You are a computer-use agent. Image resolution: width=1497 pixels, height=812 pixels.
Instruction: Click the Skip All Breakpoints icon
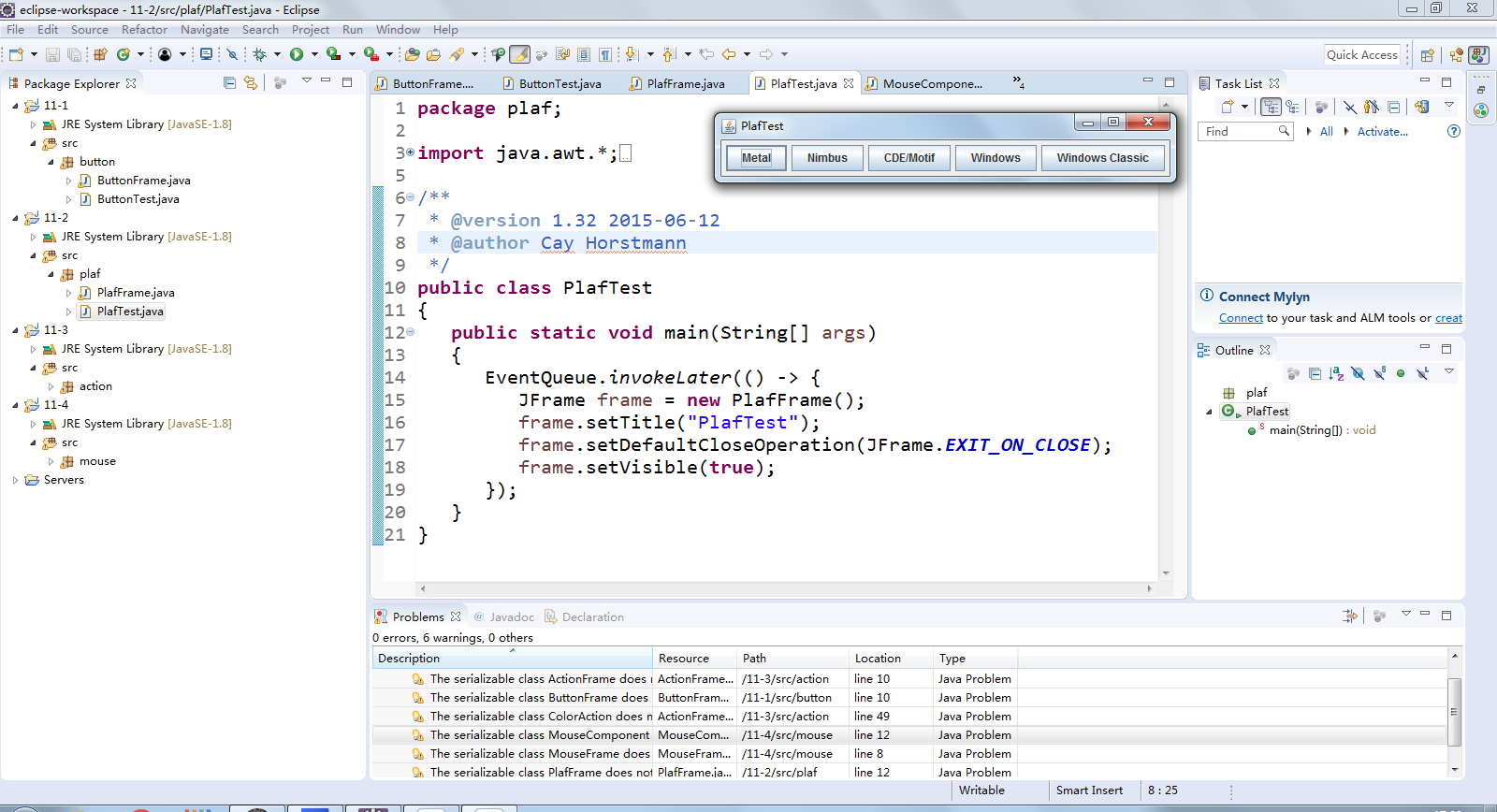pyautogui.click(x=232, y=54)
